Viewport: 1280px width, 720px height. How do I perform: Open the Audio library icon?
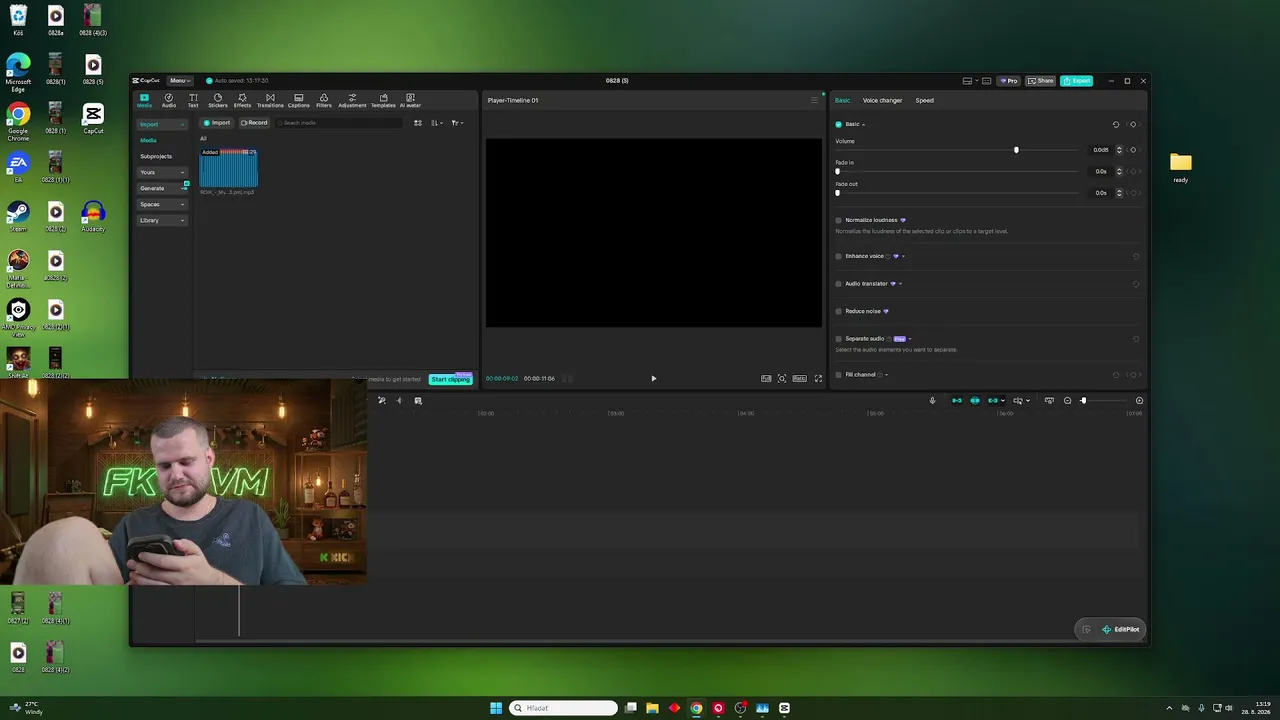click(x=169, y=100)
